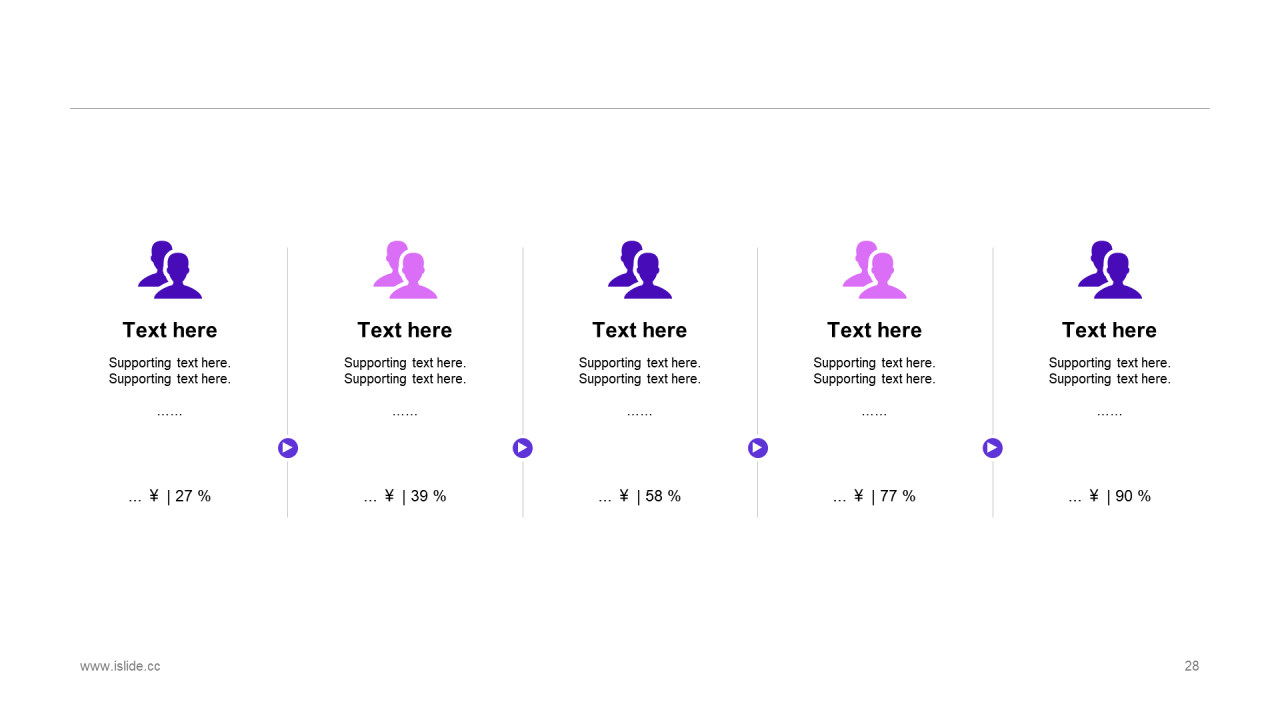Screen dimensions: 1280x720
Task: Click the pink people icon above 39 %
Action: (x=405, y=270)
